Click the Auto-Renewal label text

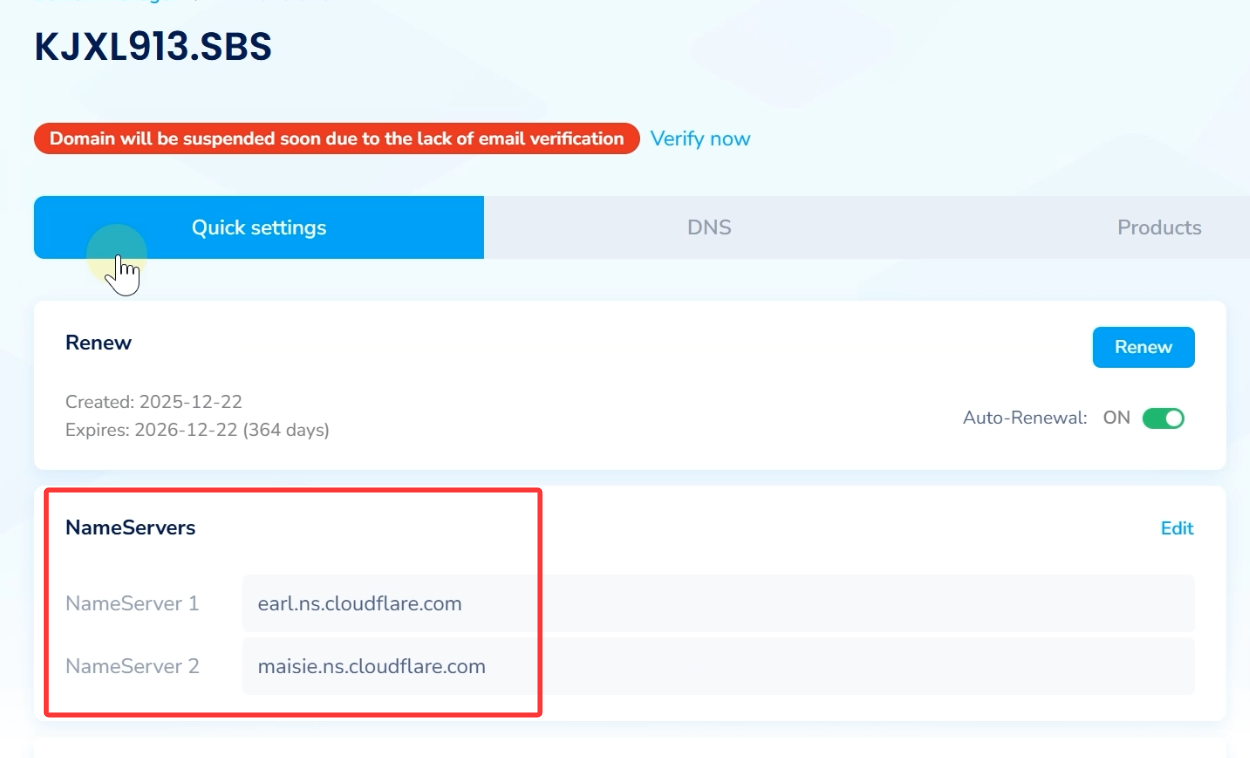(x=1024, y=418)
